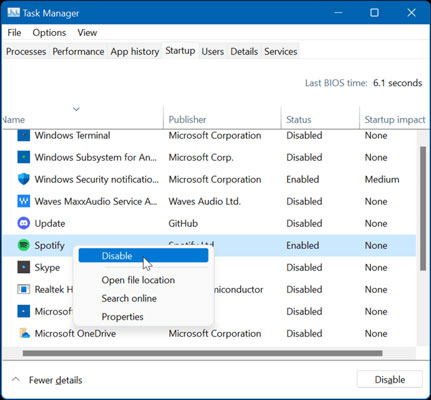Select the Windows Terminal row name
The width and height of the screenshot is (431, 400).
click(x=72, y=135)
